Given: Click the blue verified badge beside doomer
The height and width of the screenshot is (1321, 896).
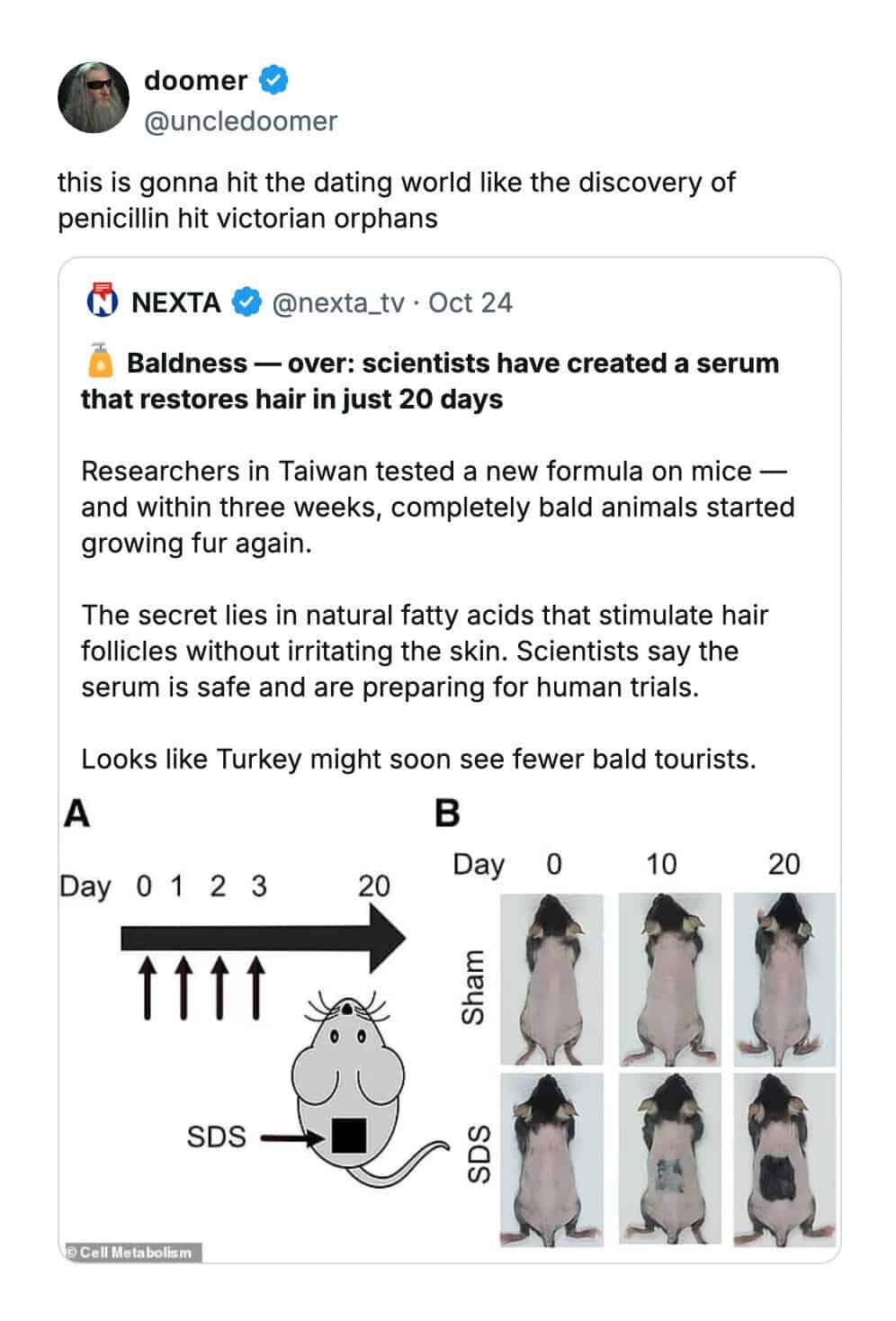Looking at the screenshot, I should [273, 81].
